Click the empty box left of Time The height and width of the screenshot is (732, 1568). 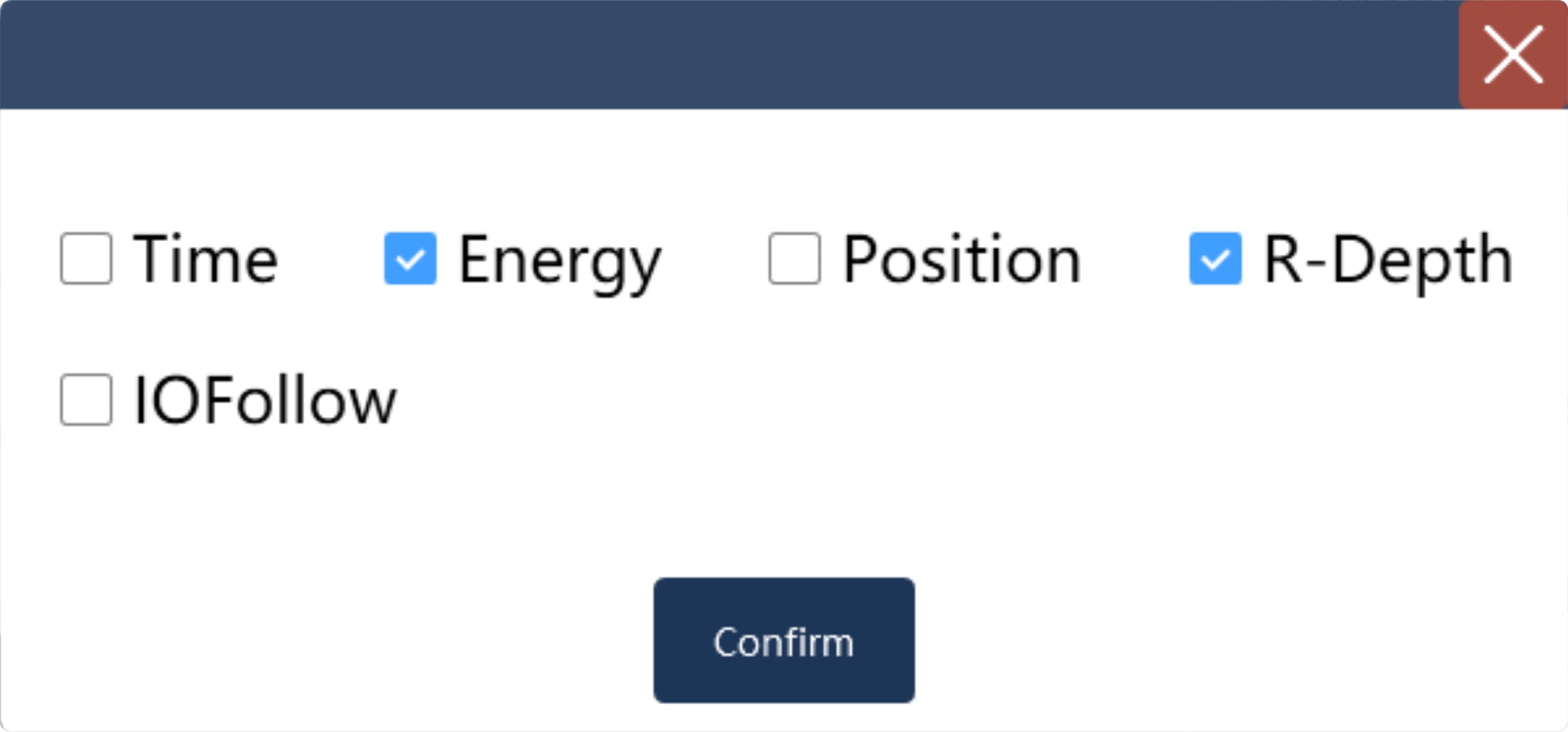point(86,258)
